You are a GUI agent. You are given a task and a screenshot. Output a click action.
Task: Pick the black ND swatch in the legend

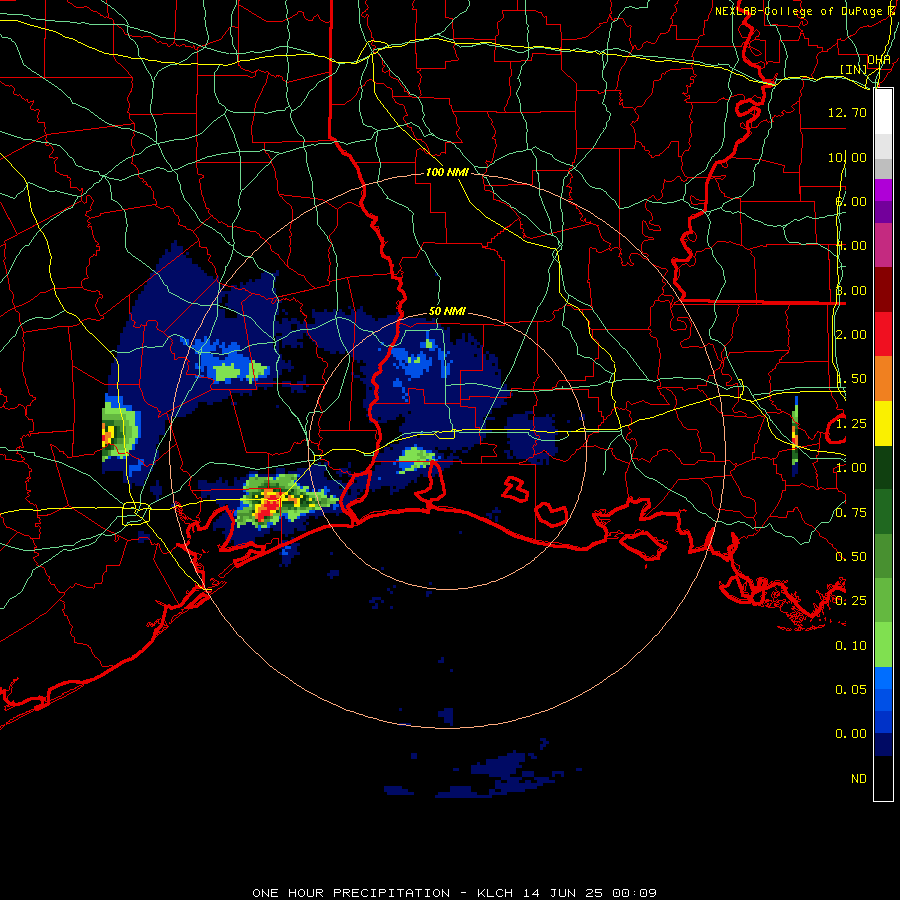pos(883,778)
